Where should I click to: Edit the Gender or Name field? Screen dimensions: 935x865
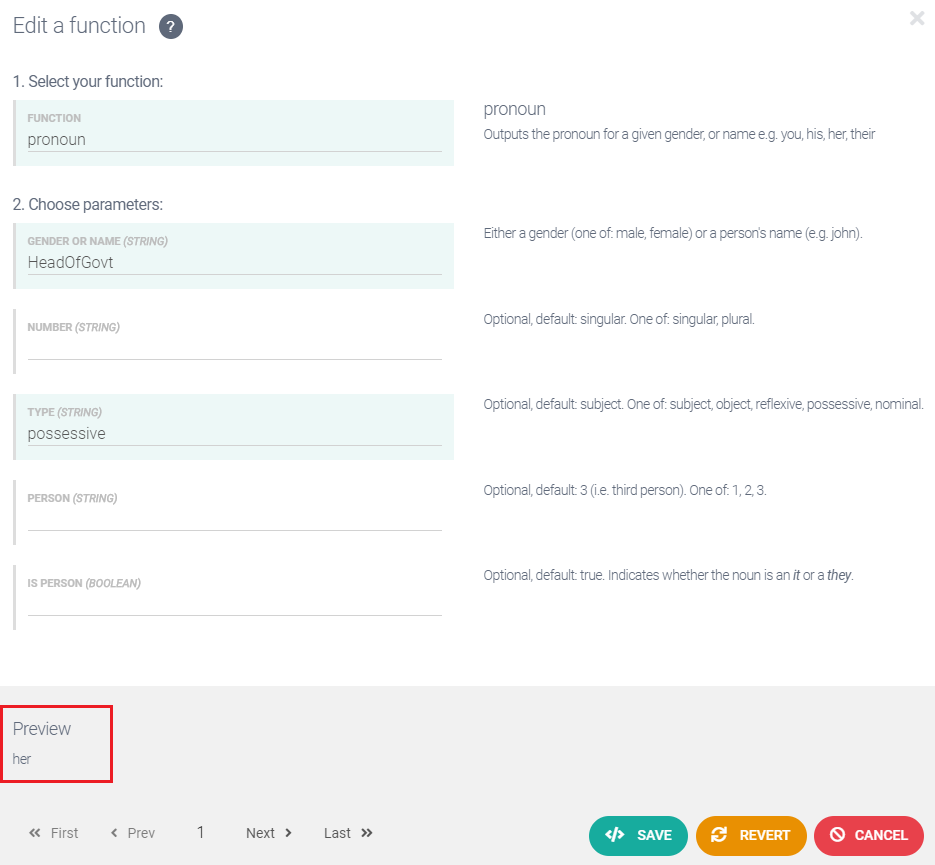(234, 263)
